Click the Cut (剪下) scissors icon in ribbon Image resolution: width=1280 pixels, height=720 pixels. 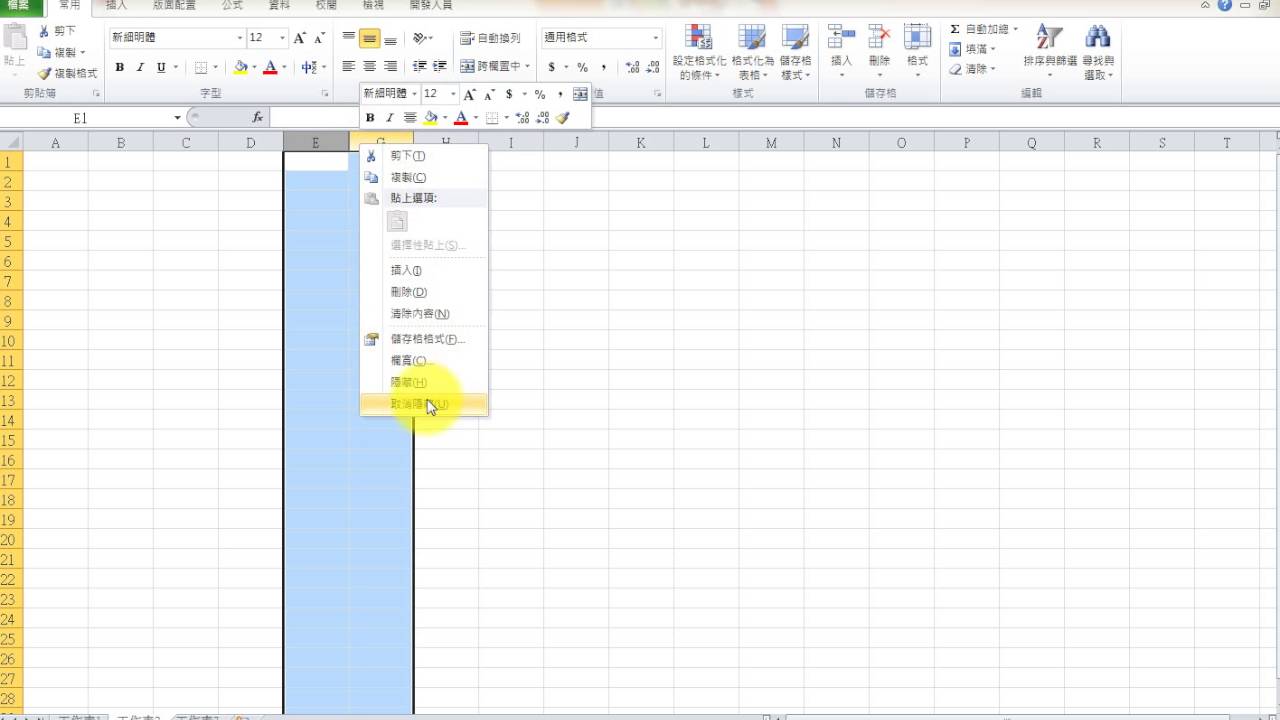(x=44, y=31)
